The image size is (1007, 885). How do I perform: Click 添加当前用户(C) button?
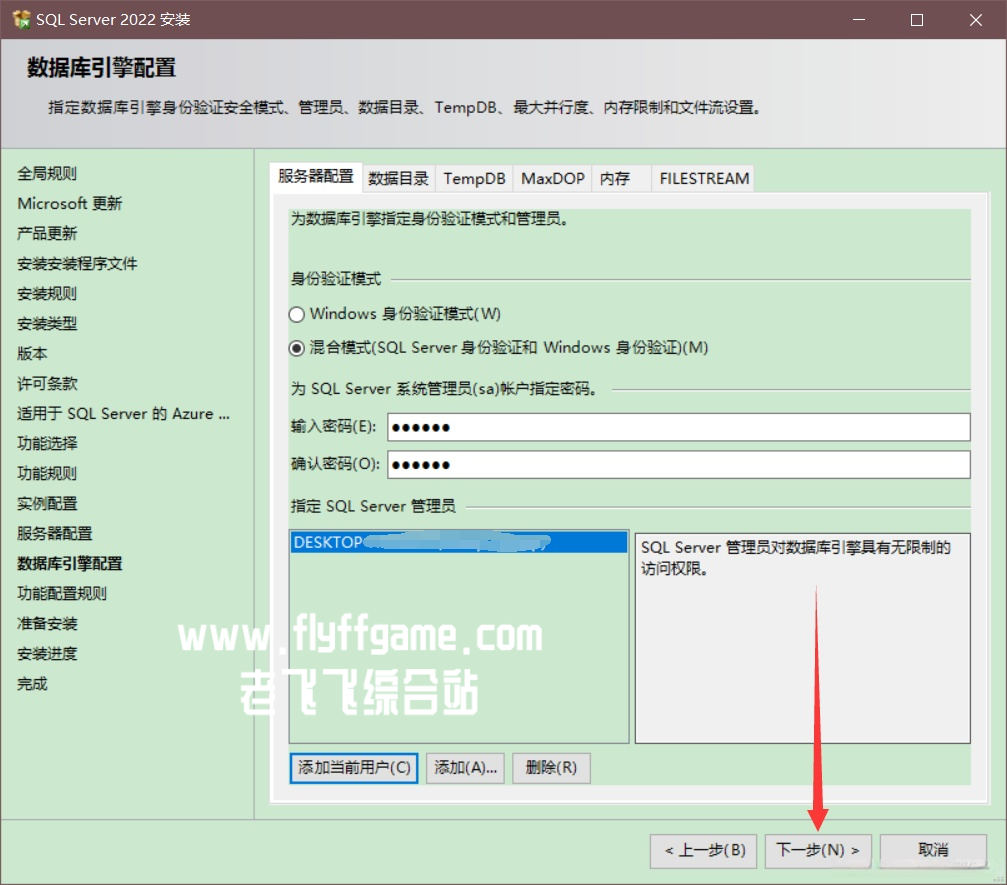tap(354, 768)
